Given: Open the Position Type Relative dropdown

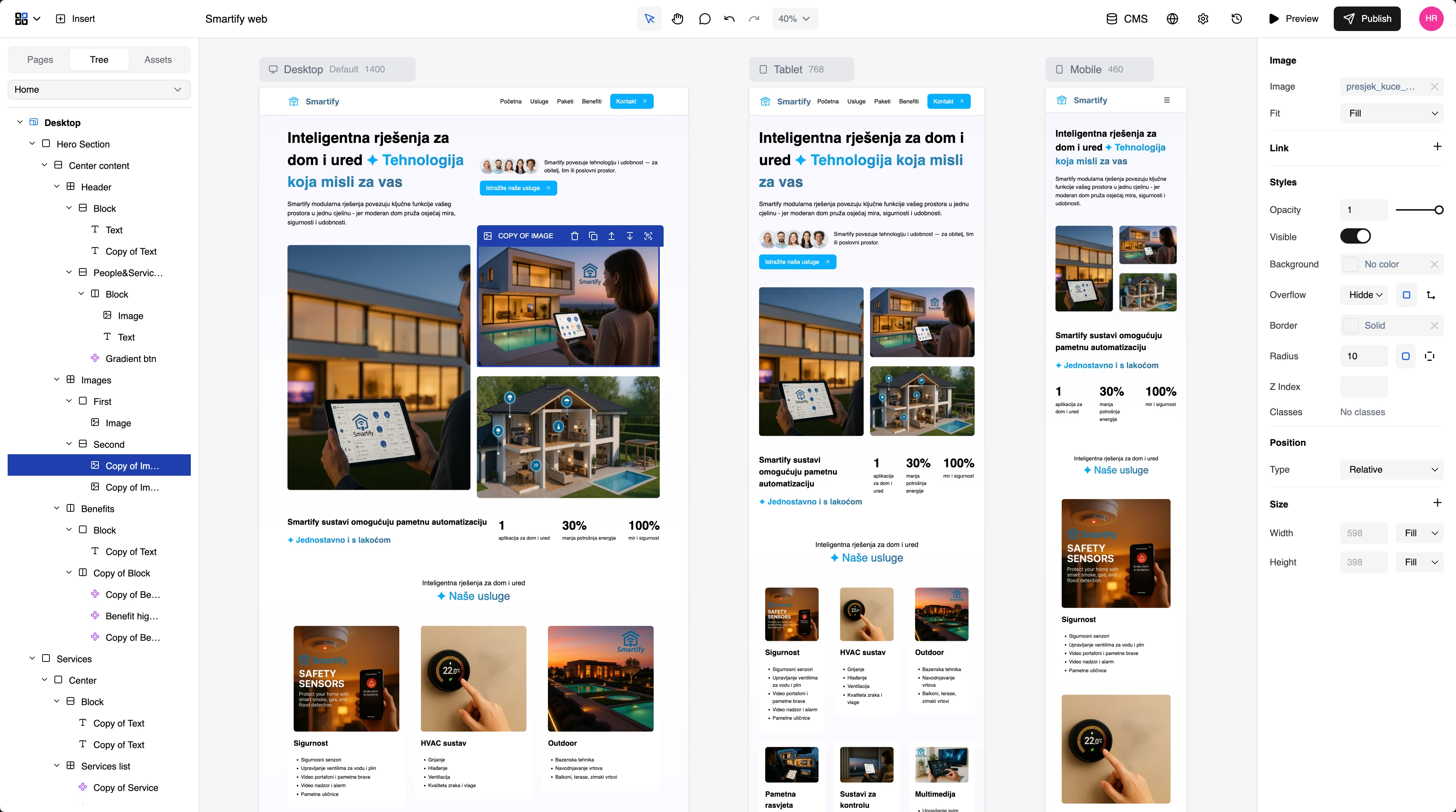Looking at the screenshot, I should 1392,470.
